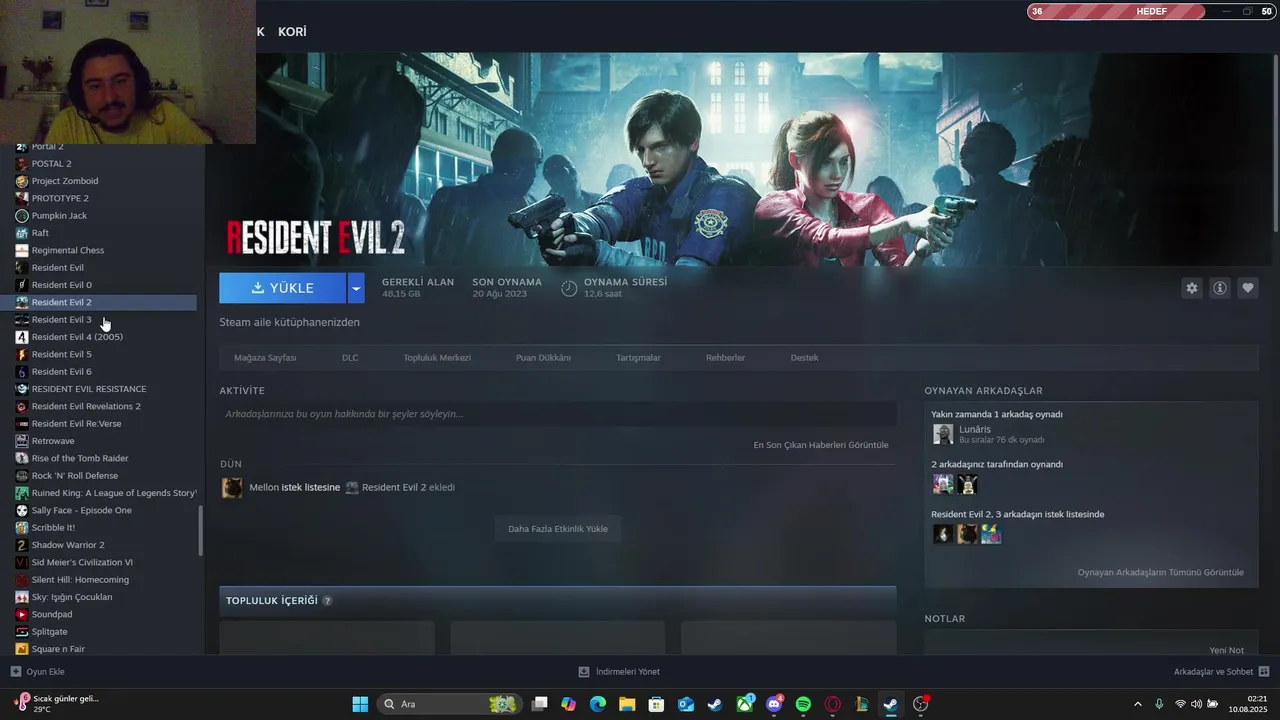Screen dimensions: 1280x720
Task: Open Windows Start menu
Action: (x=360, y=704)
